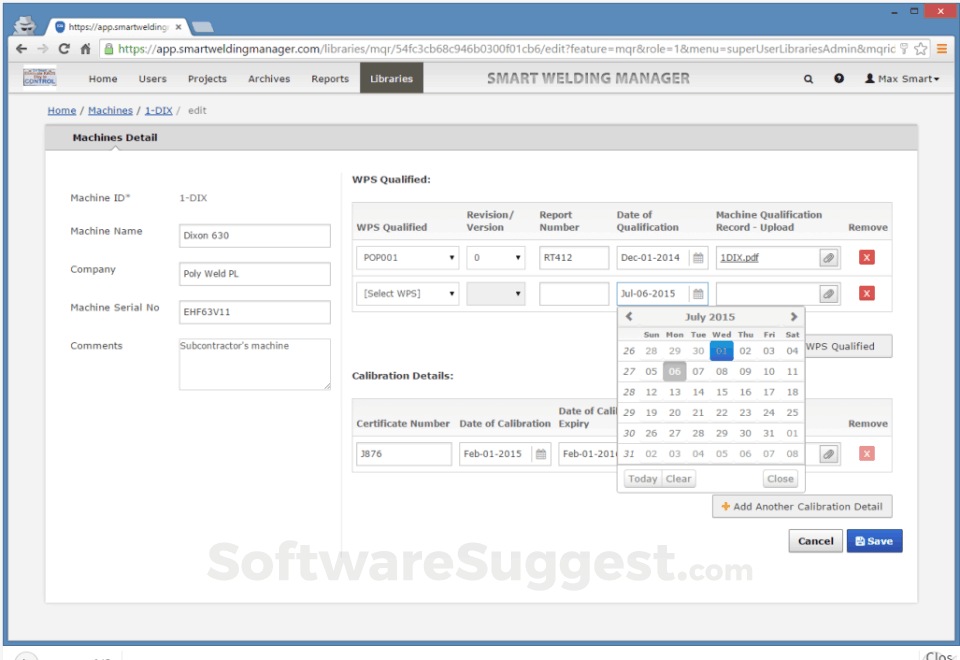Click the browser forward arrow

coord(43,49)
